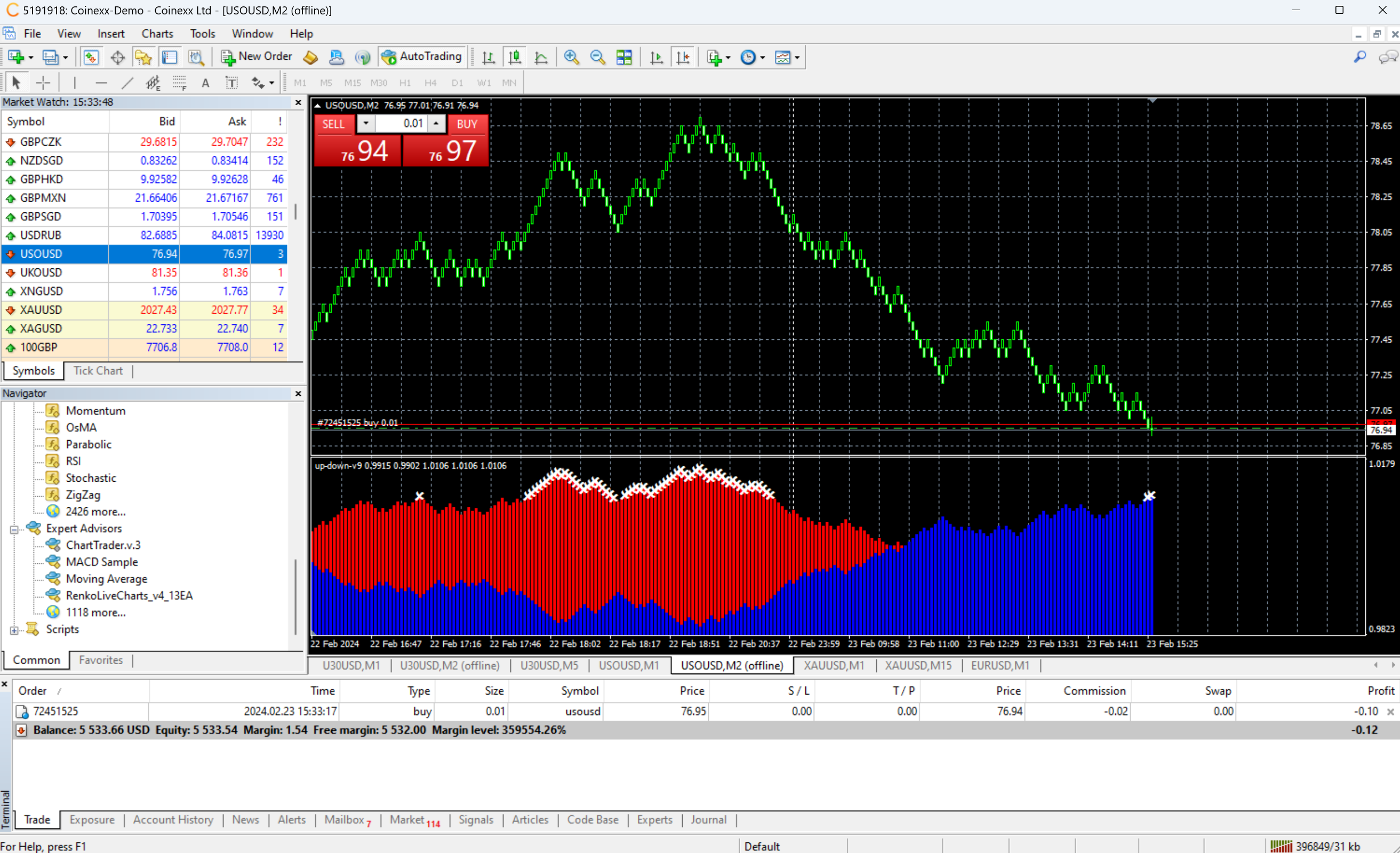Select the Draw Horizontal Line tool

click(x=101, y=83)
